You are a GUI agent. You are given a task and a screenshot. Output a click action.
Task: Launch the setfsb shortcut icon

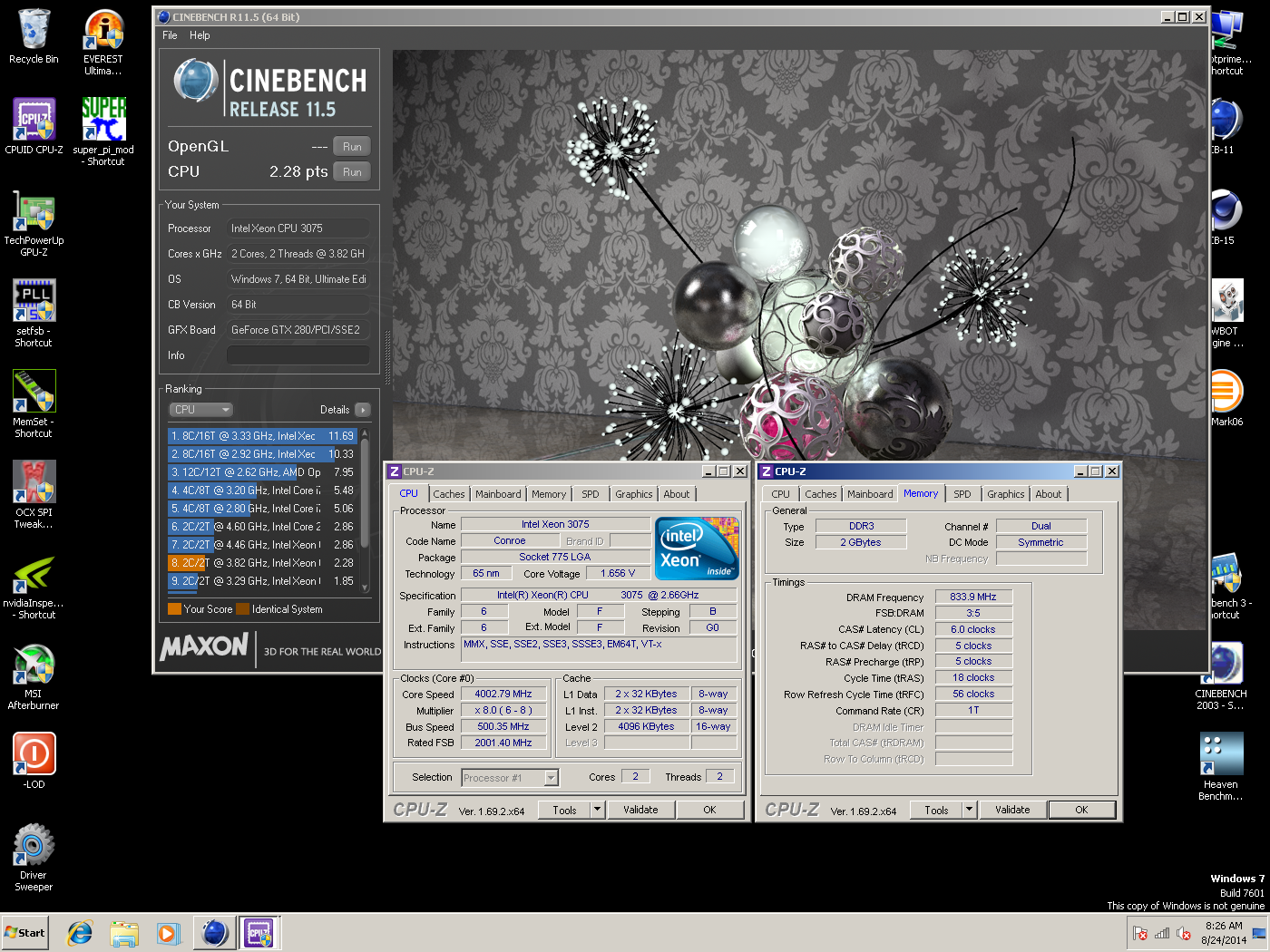34,313
